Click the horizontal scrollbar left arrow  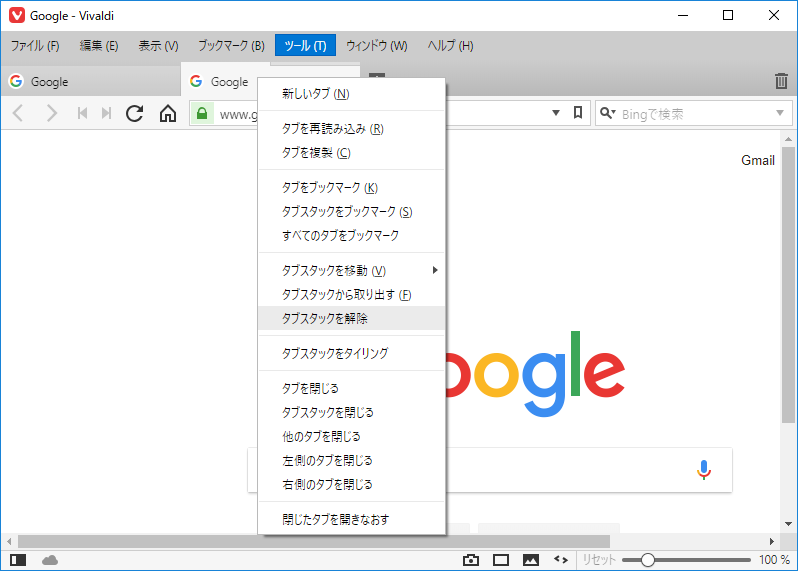point(9,541)
